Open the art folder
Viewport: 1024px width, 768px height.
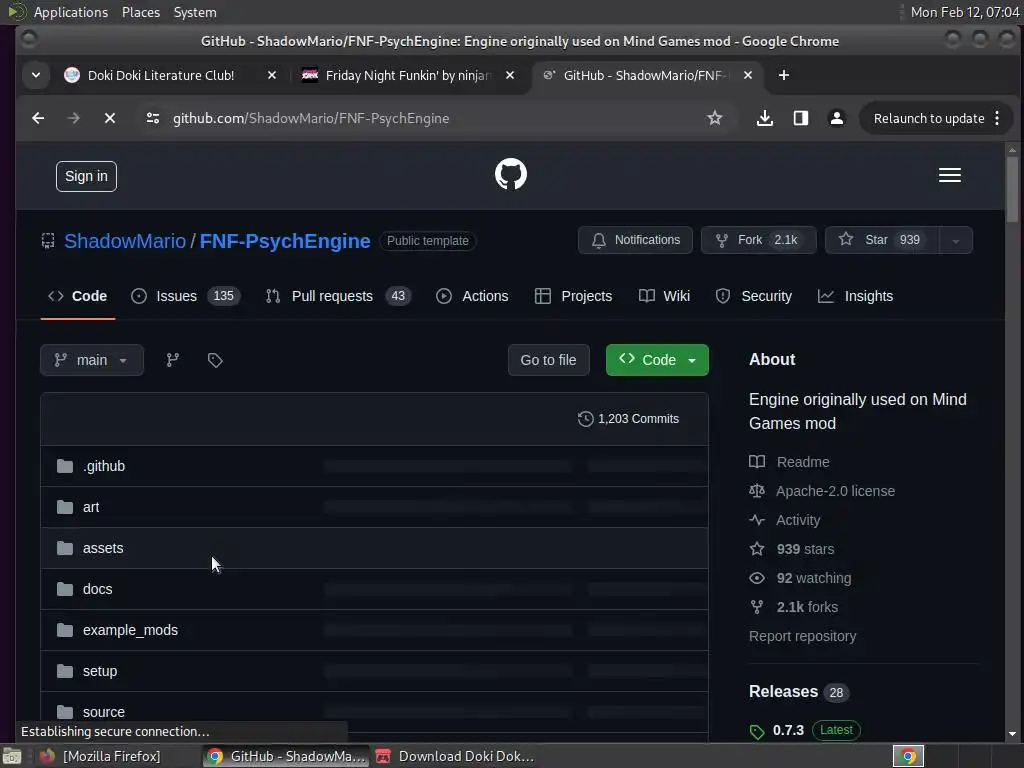pyautogui.click(x=91, y=507)
